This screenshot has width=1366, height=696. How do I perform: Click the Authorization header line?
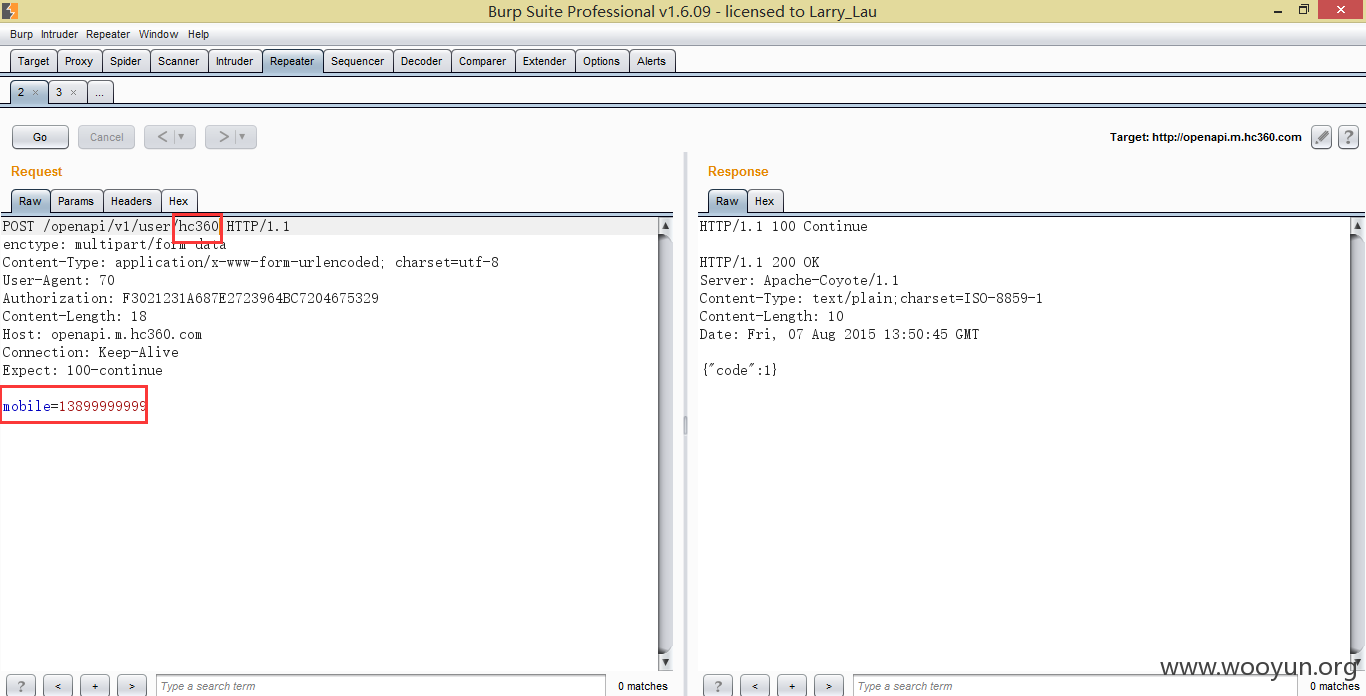(191, 298)
